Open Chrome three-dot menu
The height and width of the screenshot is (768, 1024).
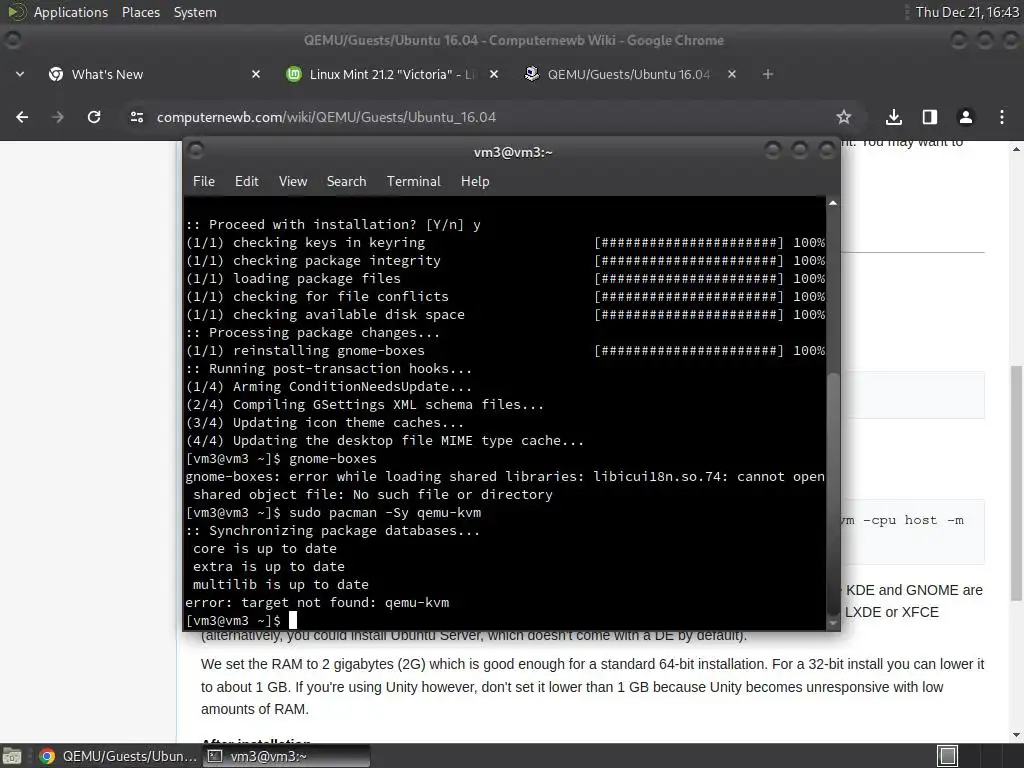1002,117
